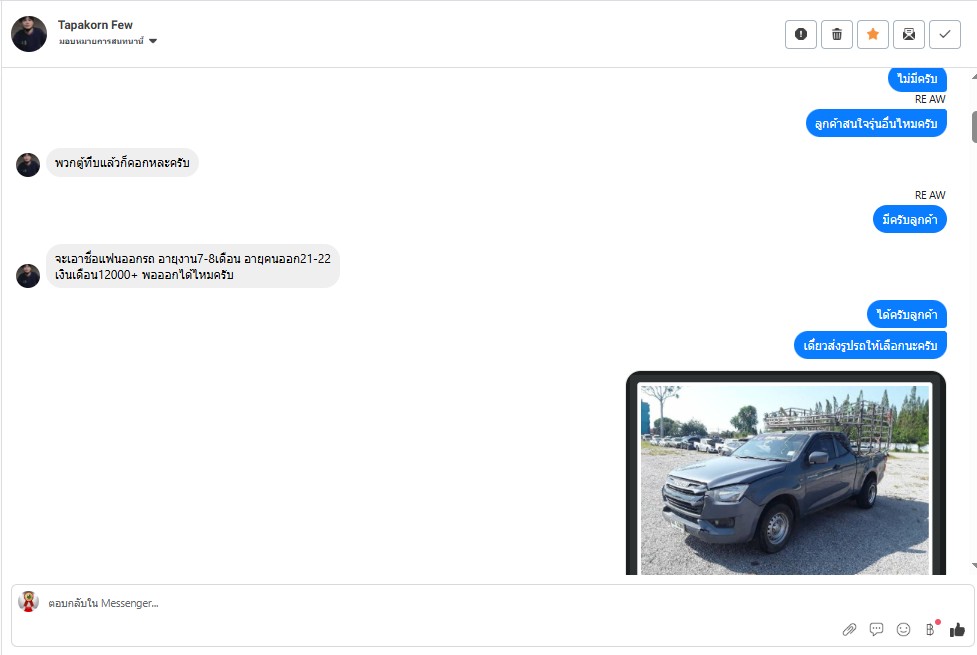
Task: Attach a file with the paperclip icon
Action: (849, 629)
